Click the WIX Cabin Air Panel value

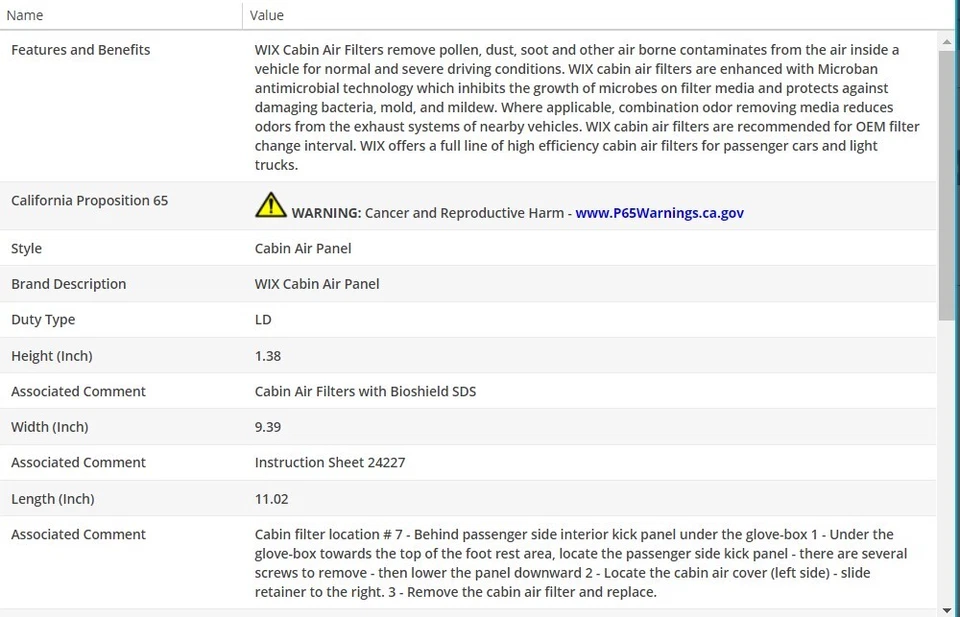(x=317, y=284)
